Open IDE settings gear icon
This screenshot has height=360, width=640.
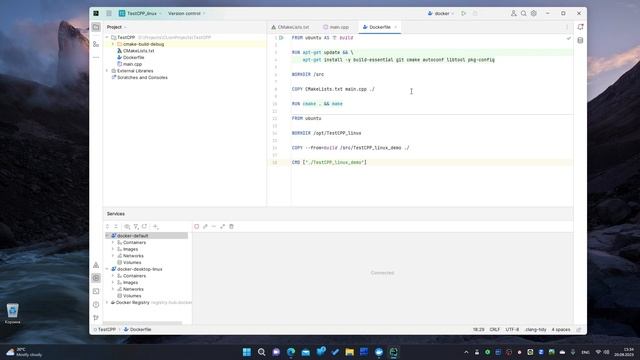534,13
